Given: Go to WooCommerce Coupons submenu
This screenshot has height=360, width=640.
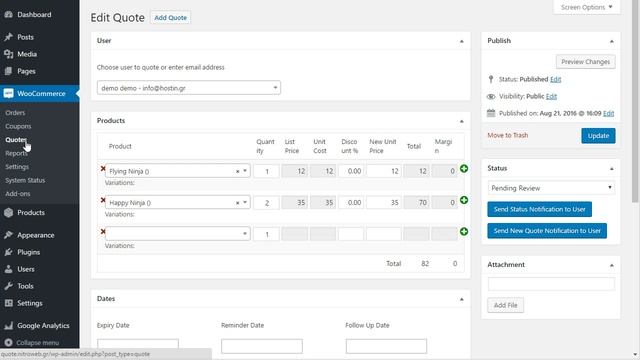Looking at the screenshot, I should pos(18,127).
